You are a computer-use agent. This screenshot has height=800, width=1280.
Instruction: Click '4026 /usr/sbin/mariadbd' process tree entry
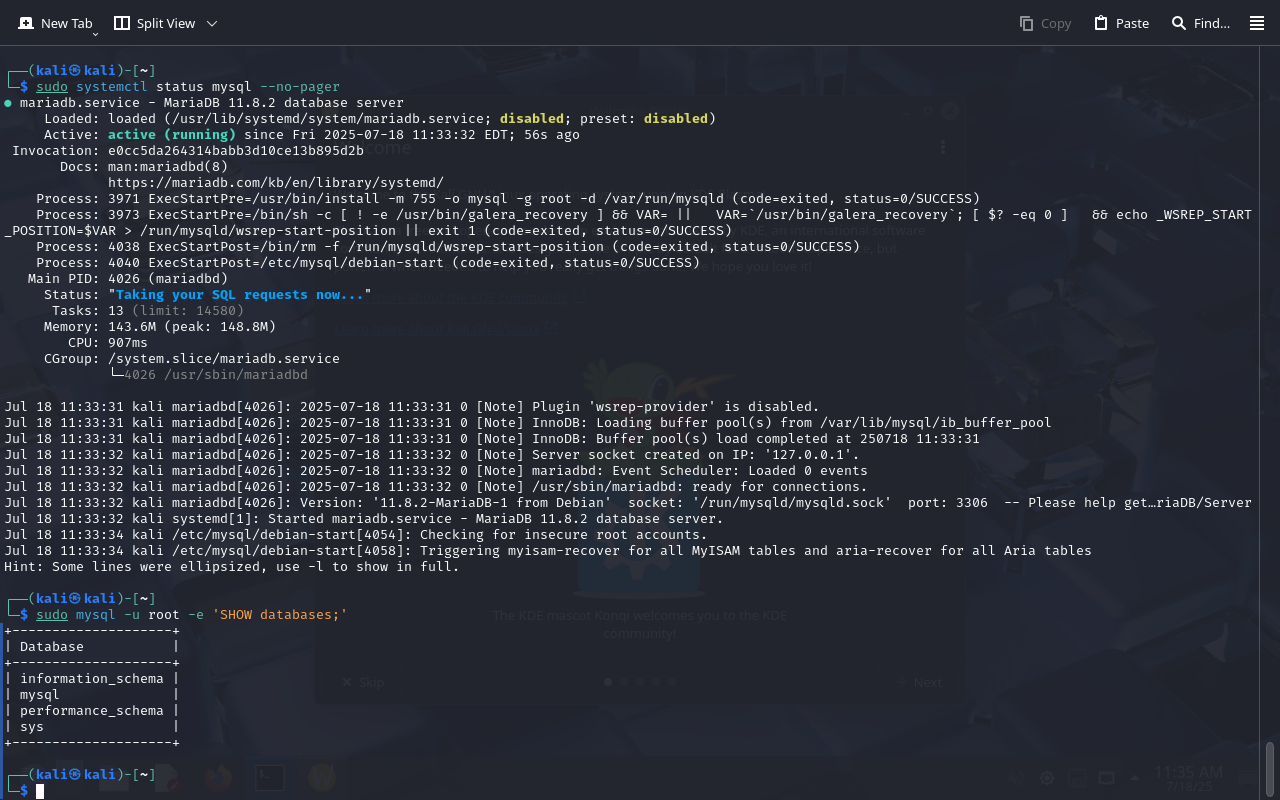(x=216, y=375)
